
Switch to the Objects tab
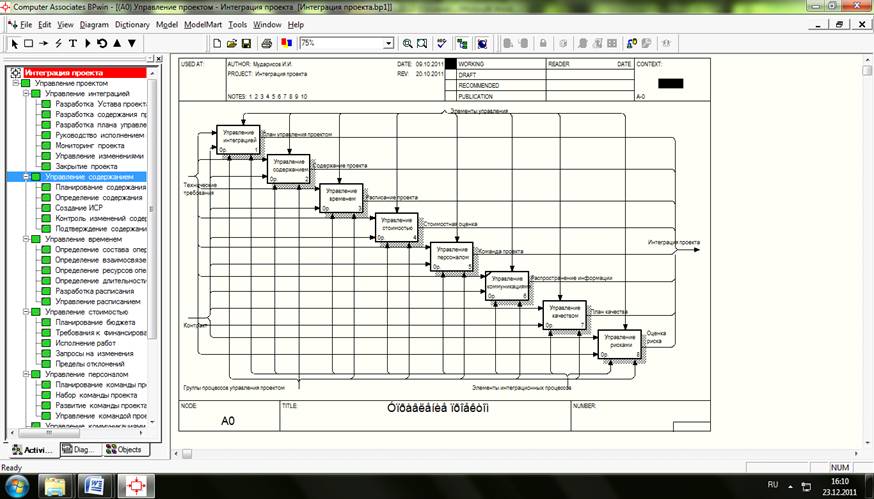pos(124,450)
